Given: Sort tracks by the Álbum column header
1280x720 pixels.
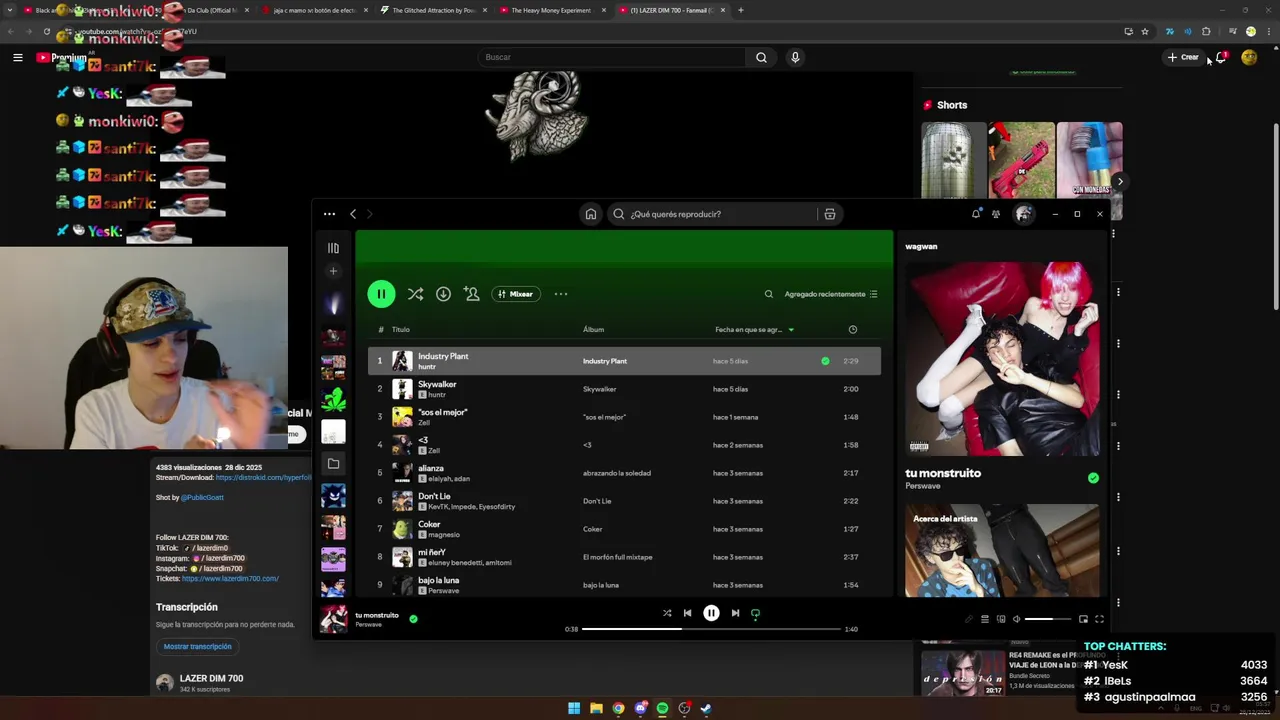Looking at the screenshot, I should 593,329.
